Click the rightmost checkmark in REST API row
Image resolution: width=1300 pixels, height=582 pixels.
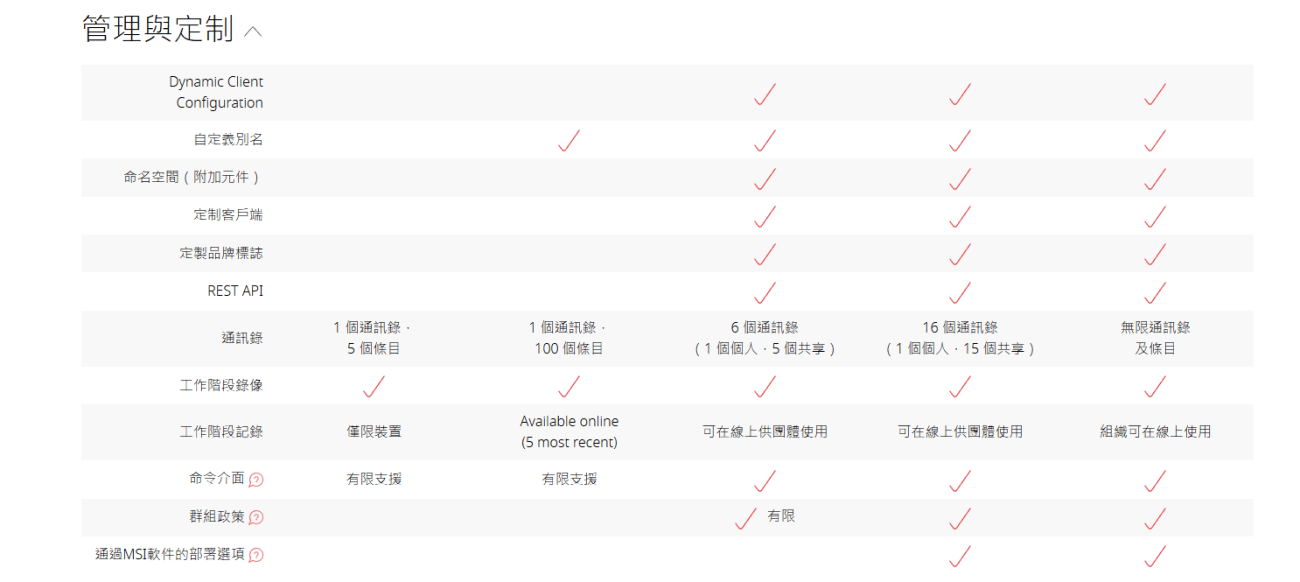(x=1155, y=292)
